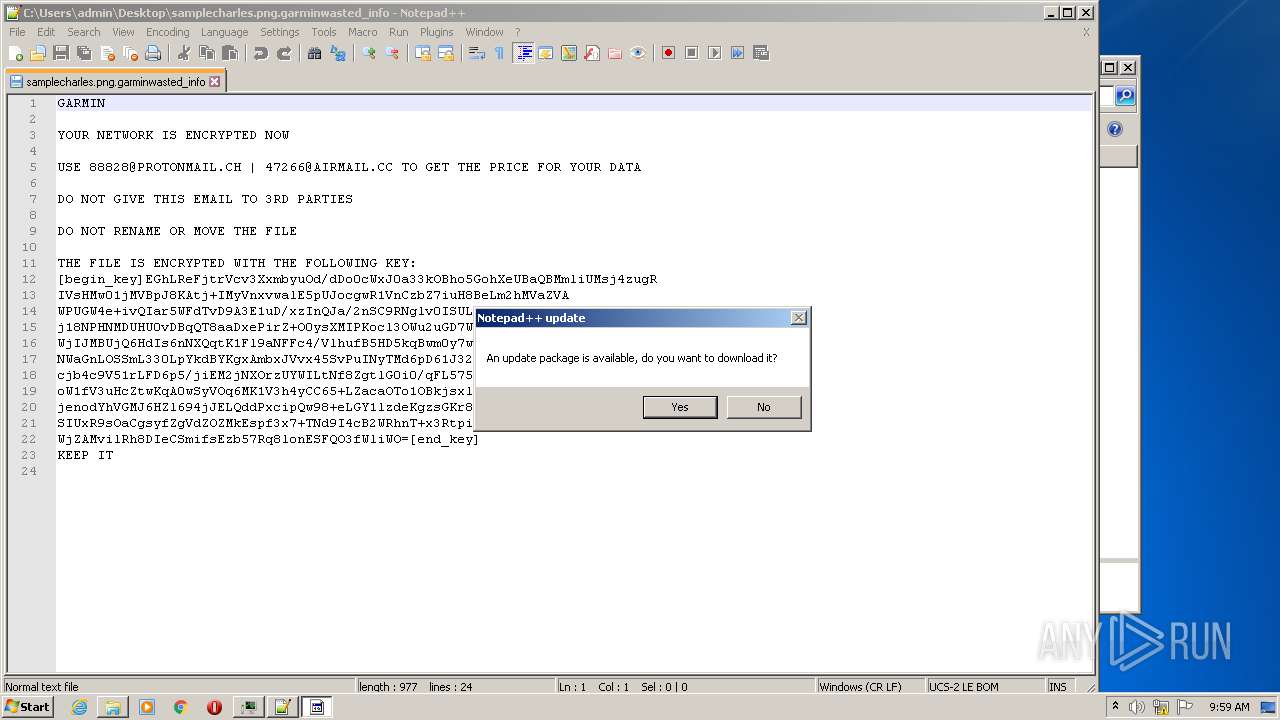1280x720 pixels.
Task: Click the volume speaker tray icon
Action: (1137, 707)
